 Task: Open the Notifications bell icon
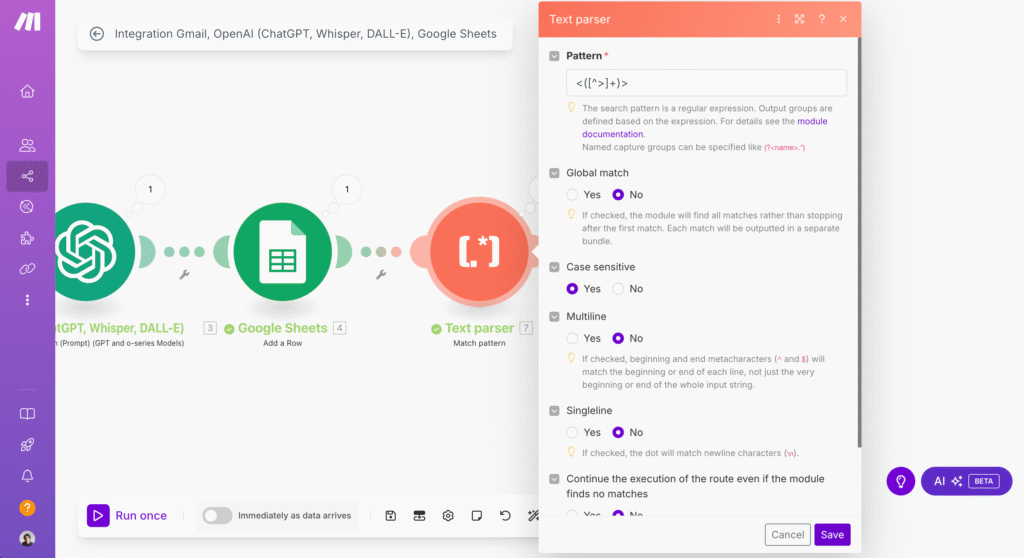point(27,476)
